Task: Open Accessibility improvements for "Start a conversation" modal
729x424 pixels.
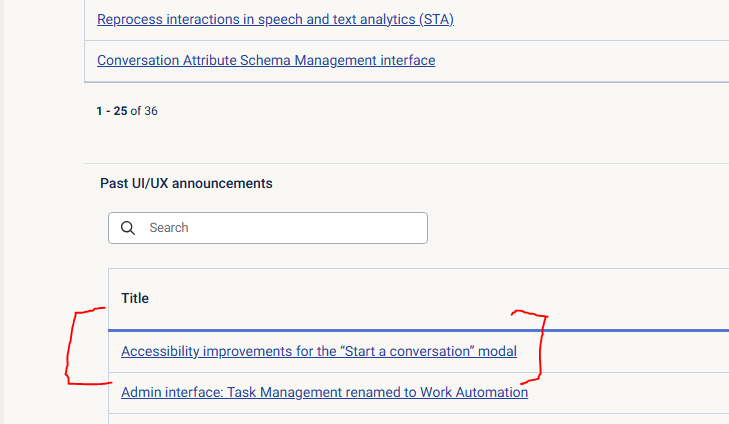Action: pyautogui.click(x=319, y=351)
